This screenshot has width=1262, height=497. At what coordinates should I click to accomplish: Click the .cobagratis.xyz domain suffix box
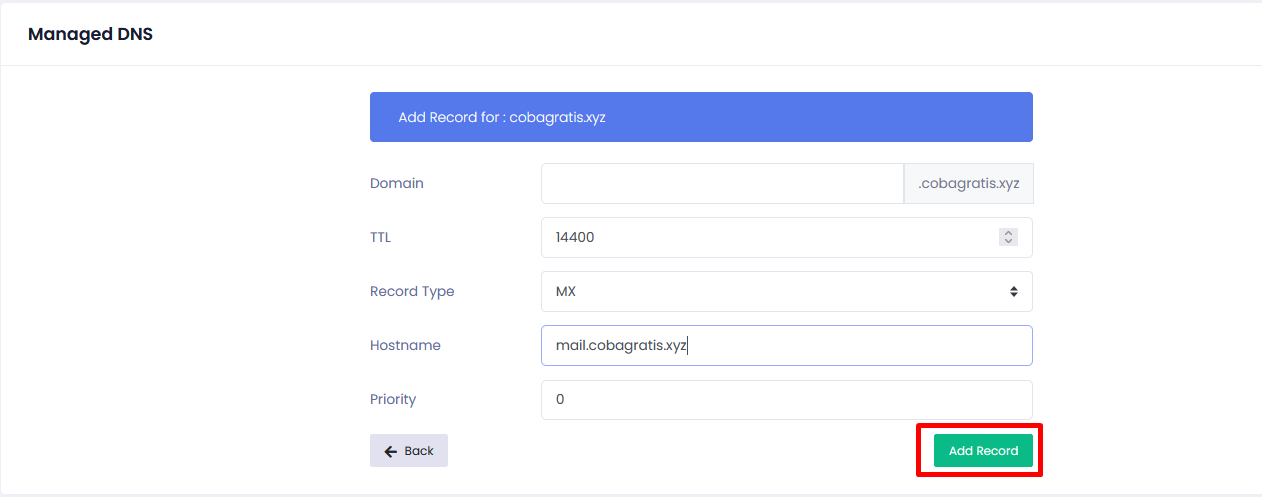(x=968, y=184)
